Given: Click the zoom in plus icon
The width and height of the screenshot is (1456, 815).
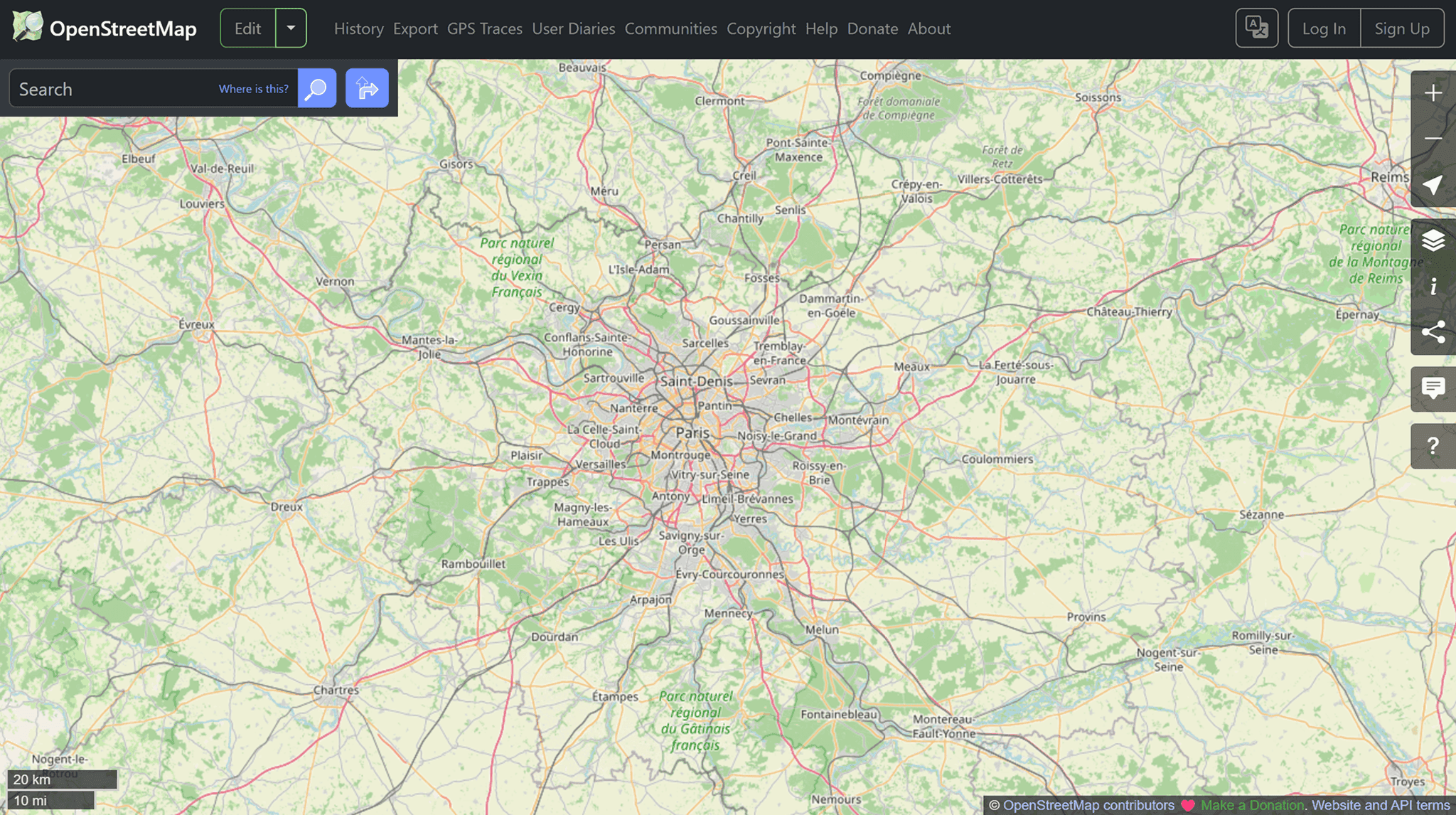Looking at the screenshot, I should tap(1433, 93).
